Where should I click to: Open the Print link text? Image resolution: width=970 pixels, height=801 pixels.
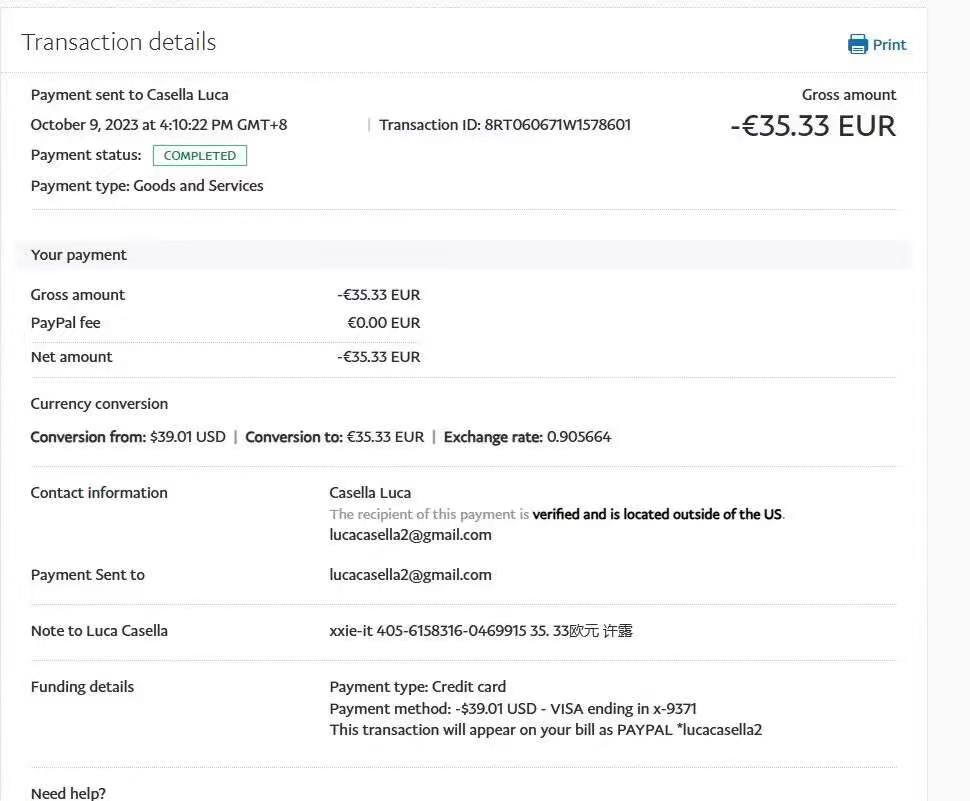[889, 45]
